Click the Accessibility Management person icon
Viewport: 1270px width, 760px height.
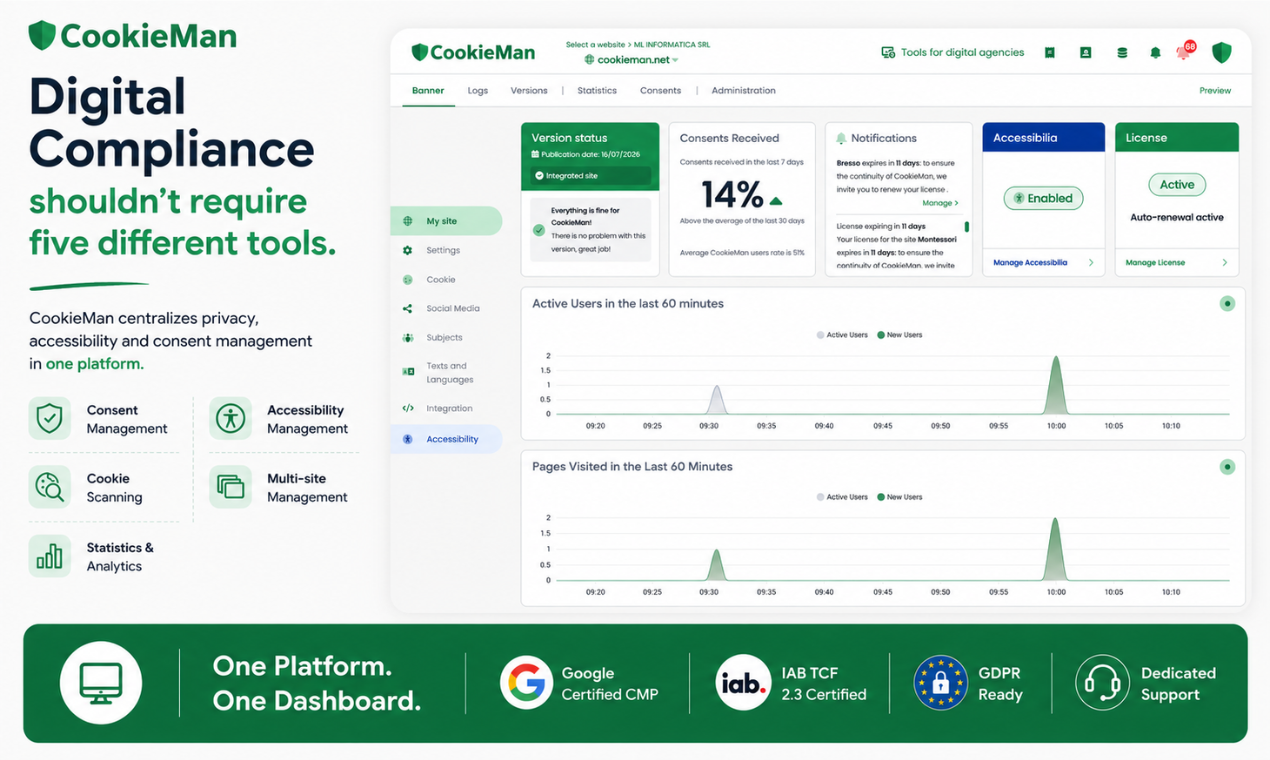[x=231, y=418]
